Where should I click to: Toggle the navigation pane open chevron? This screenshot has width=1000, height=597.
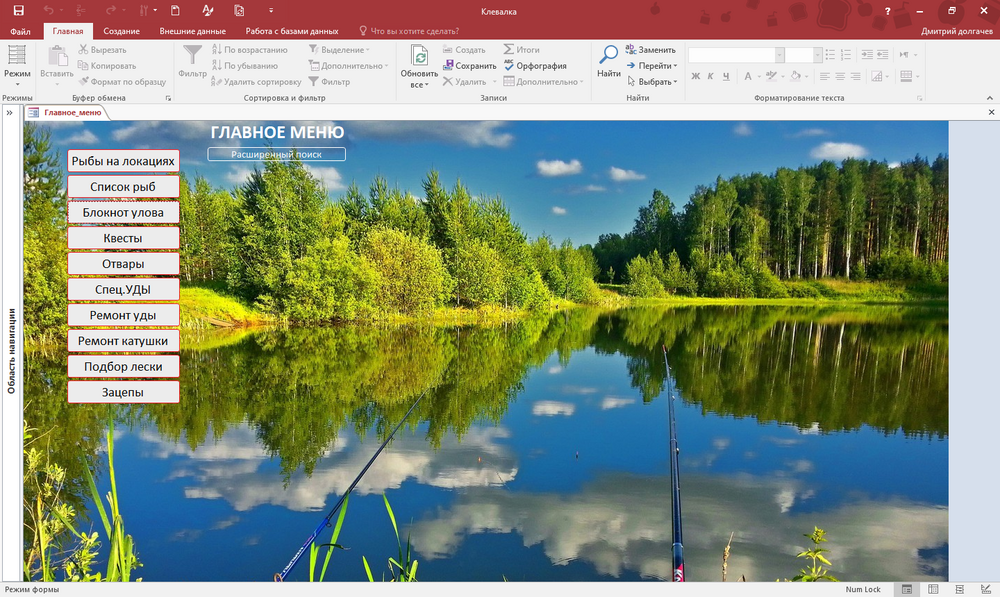[x=10, y=113]
